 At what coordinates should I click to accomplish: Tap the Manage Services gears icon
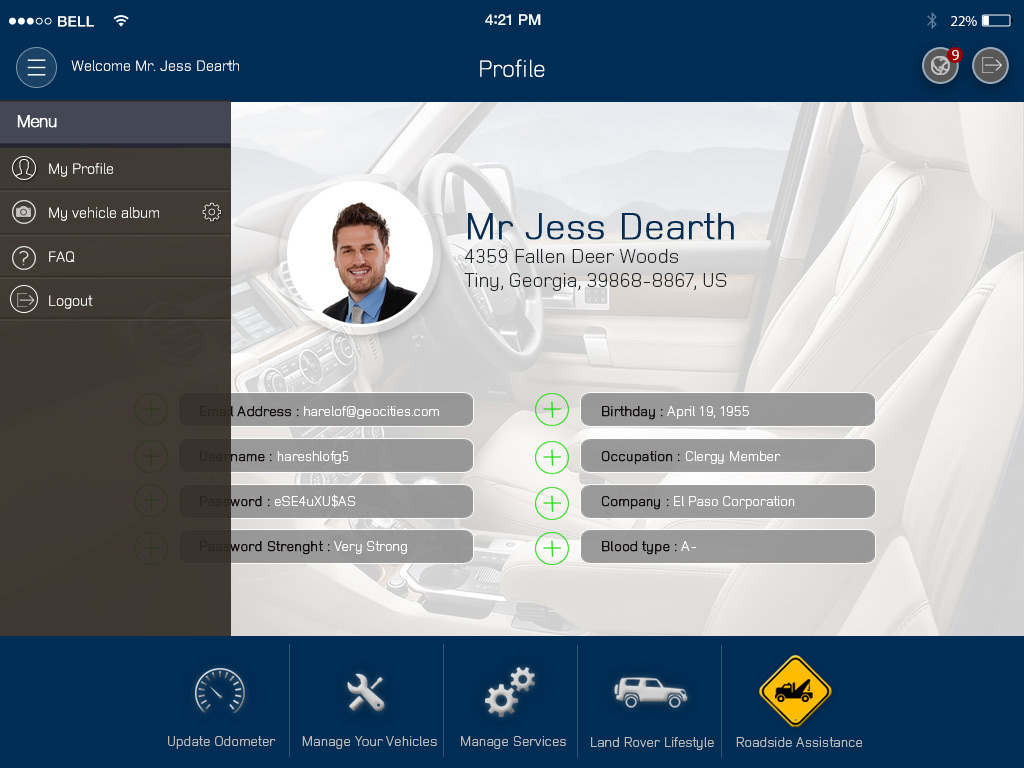coord(510,692)
